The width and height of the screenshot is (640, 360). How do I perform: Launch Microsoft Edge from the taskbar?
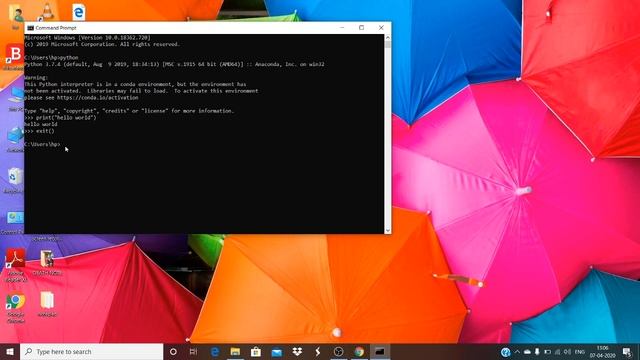coord(215,351)
